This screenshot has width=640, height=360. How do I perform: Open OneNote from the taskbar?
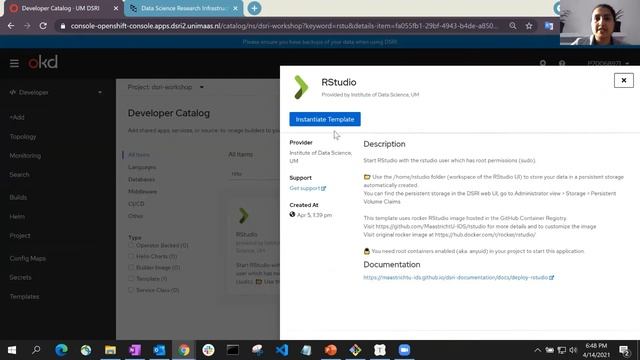point(135,350)
